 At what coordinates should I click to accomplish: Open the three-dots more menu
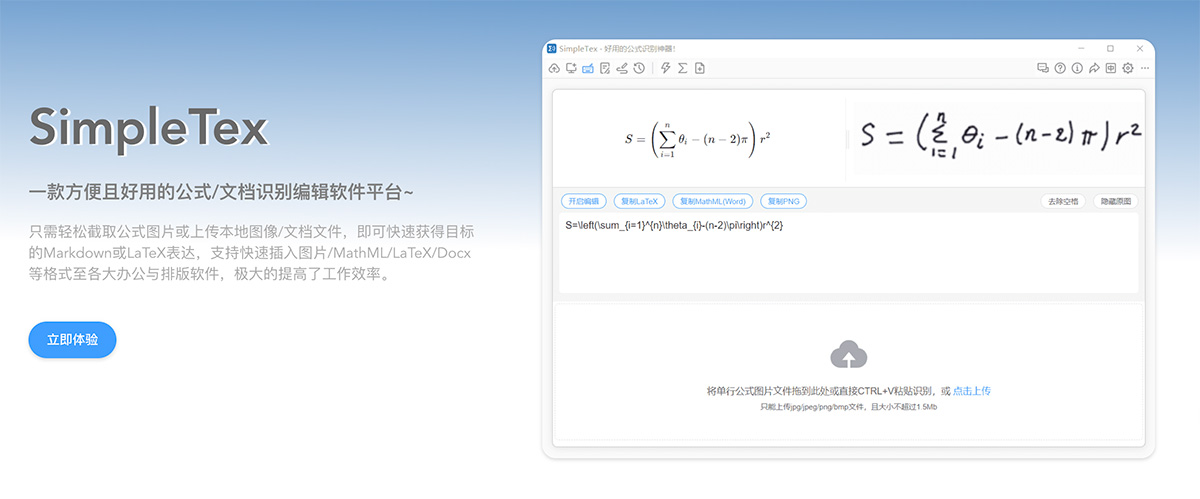pos(1145,68)
